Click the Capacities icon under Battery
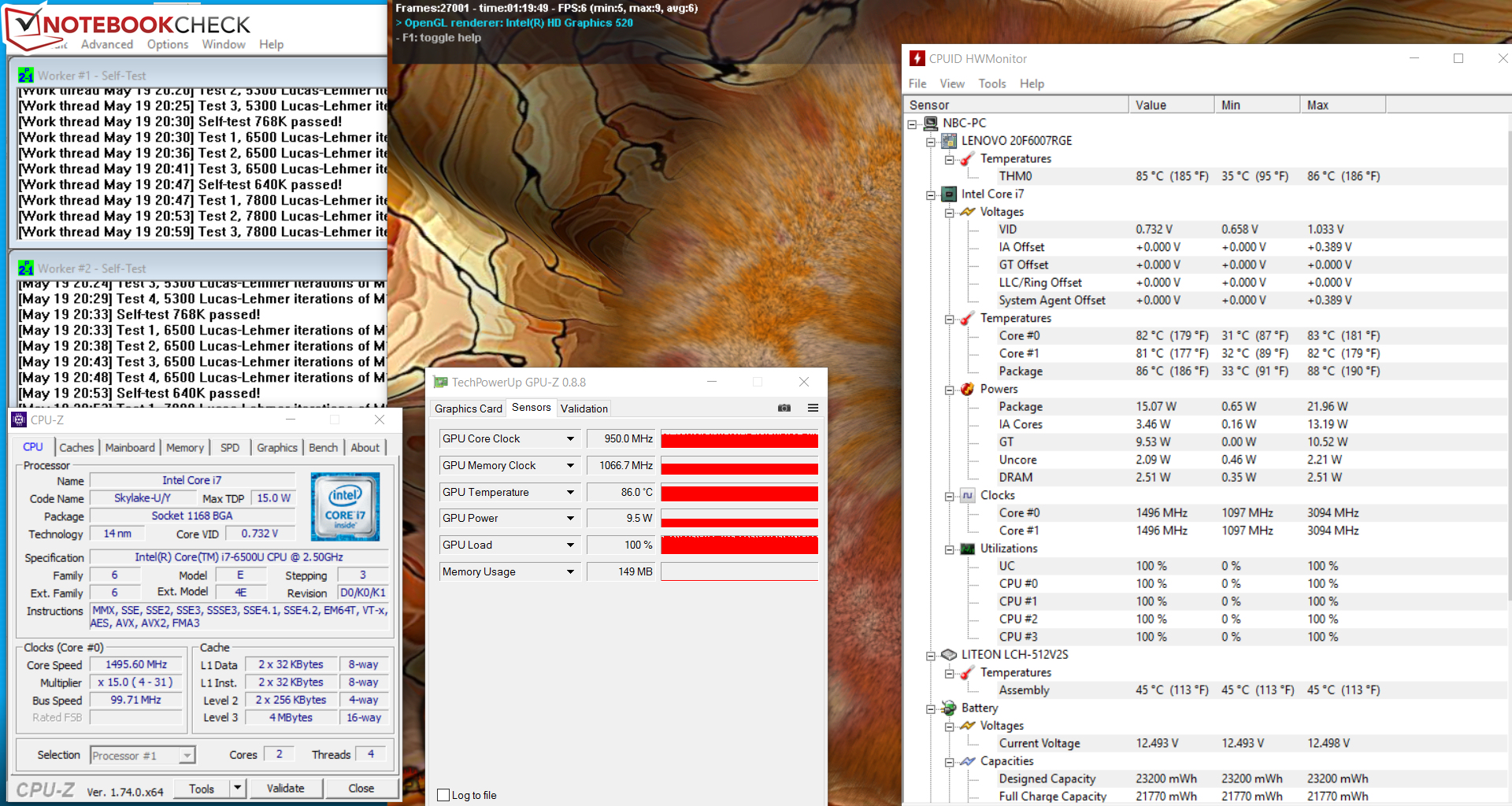 pyautogui.click(x=968, y=761)
